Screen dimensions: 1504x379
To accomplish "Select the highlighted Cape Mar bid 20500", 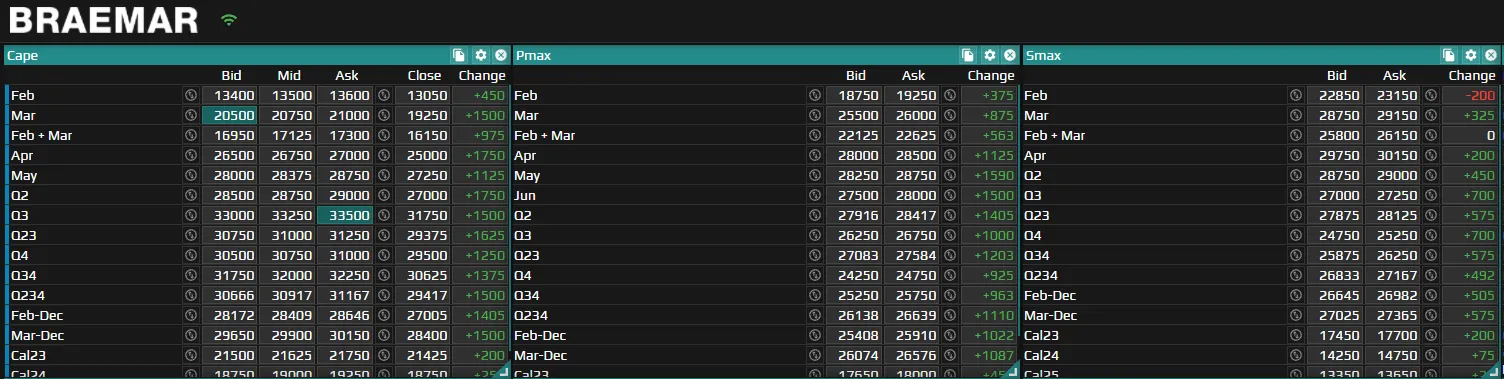I will point(230,115).
